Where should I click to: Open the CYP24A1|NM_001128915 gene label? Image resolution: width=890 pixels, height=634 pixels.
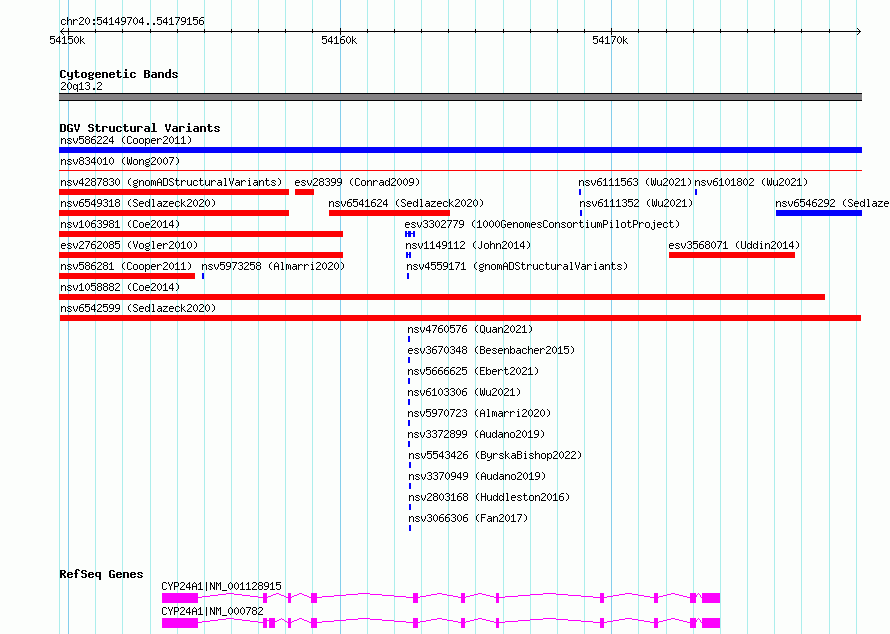221,586
